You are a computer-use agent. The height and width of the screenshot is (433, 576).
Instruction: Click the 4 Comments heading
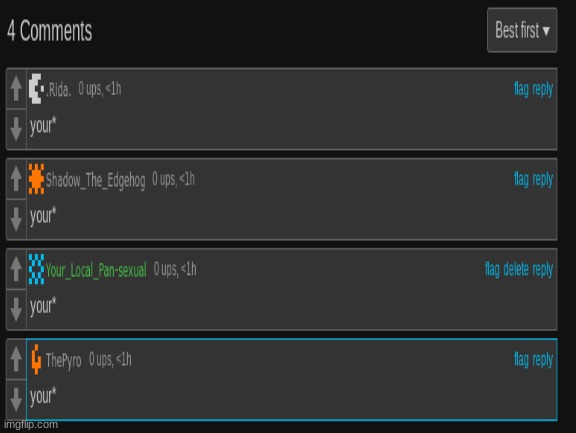(50, 30)
